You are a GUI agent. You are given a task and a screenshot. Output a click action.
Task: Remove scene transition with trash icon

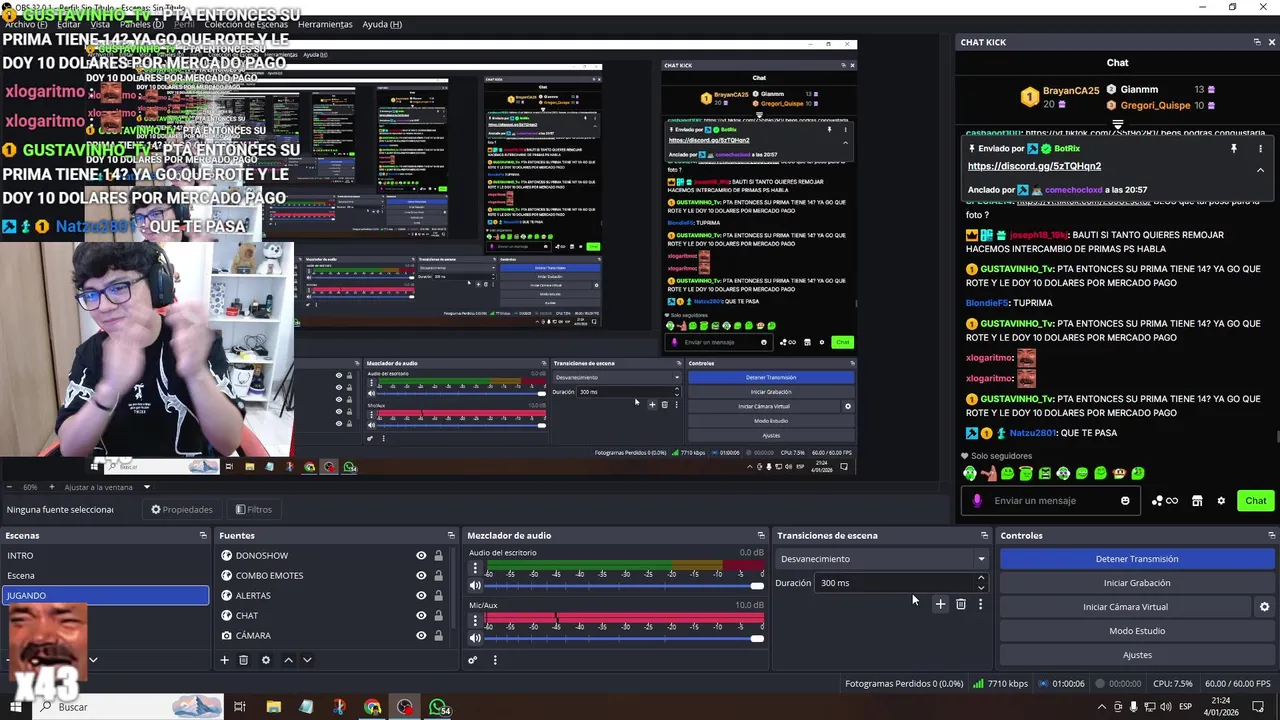coord(961,604)
